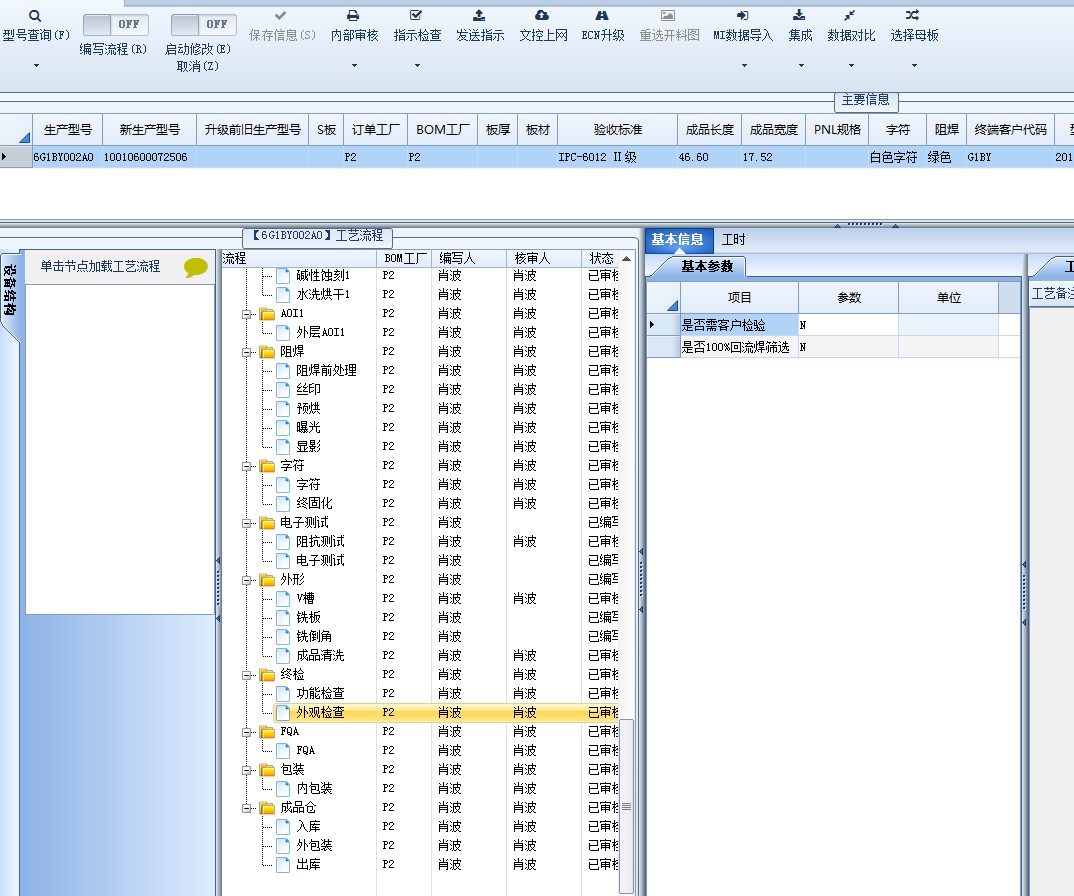Click the 终检 folder icon
Screen dimensions: 1074x896
[x=267, y=675]
